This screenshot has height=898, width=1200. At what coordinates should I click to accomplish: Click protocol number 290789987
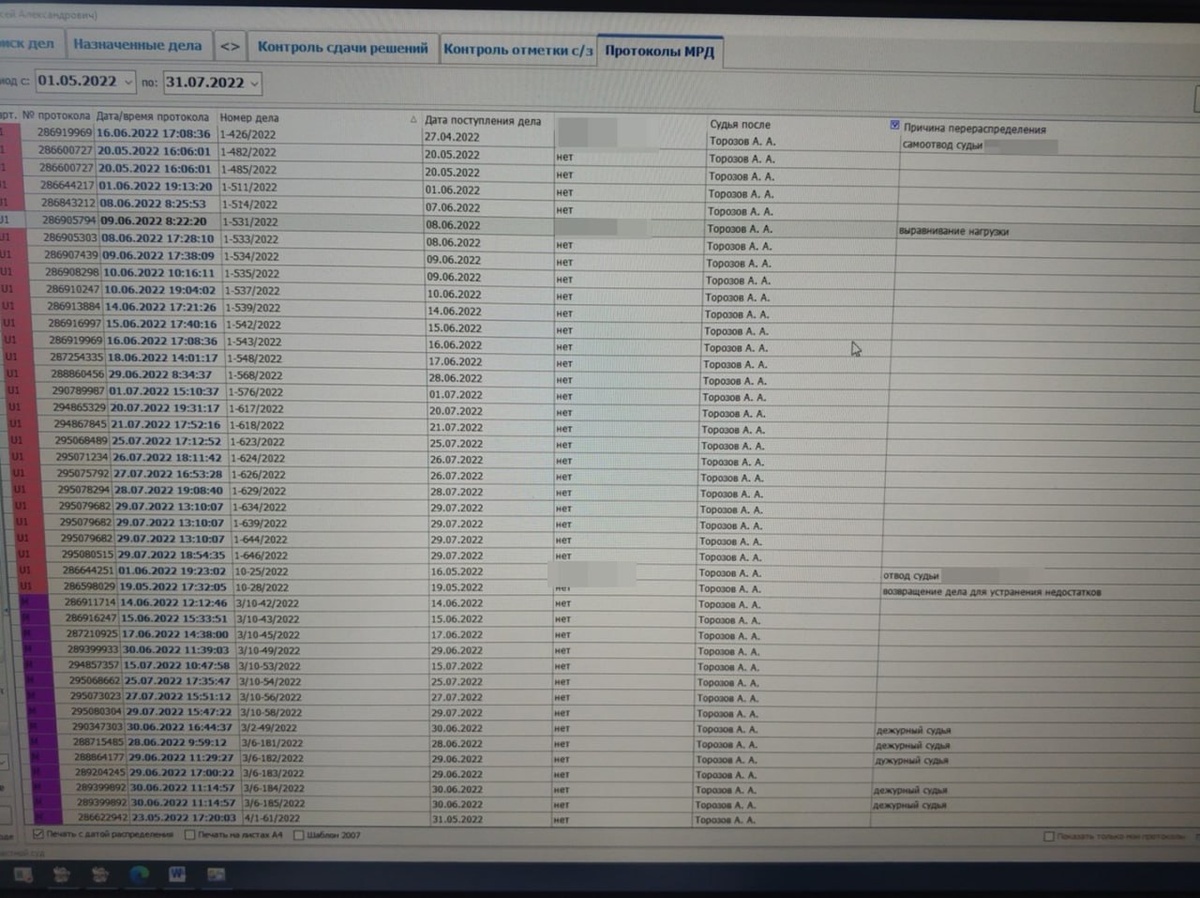tap(79, 391)
